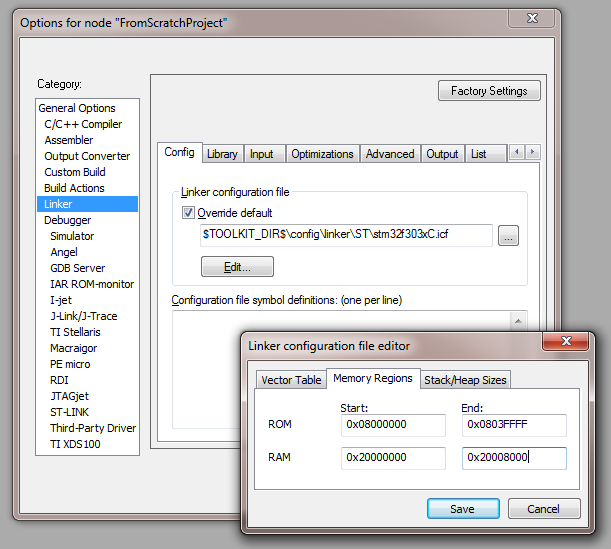
Task: Select Third-Party Driver in category list
Action: pos(93,428)
